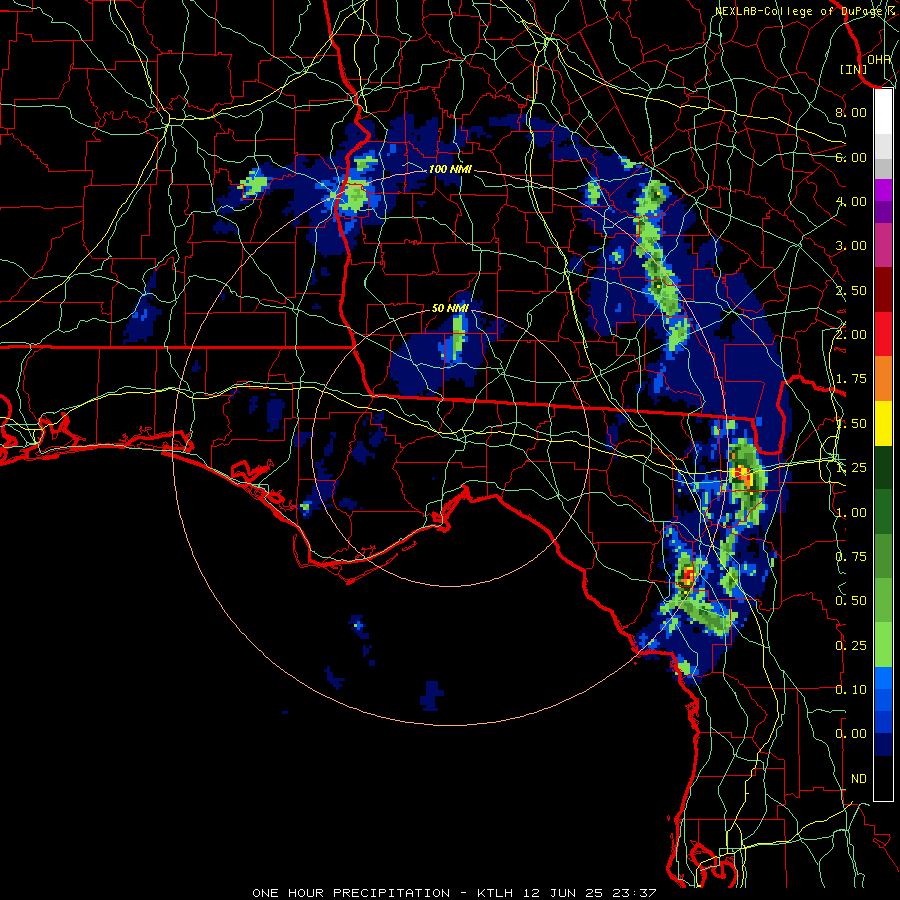Click the 0.25 legend value
This screenshot has height=900, width=900.
pyautogui.click(x=851, y=646)
